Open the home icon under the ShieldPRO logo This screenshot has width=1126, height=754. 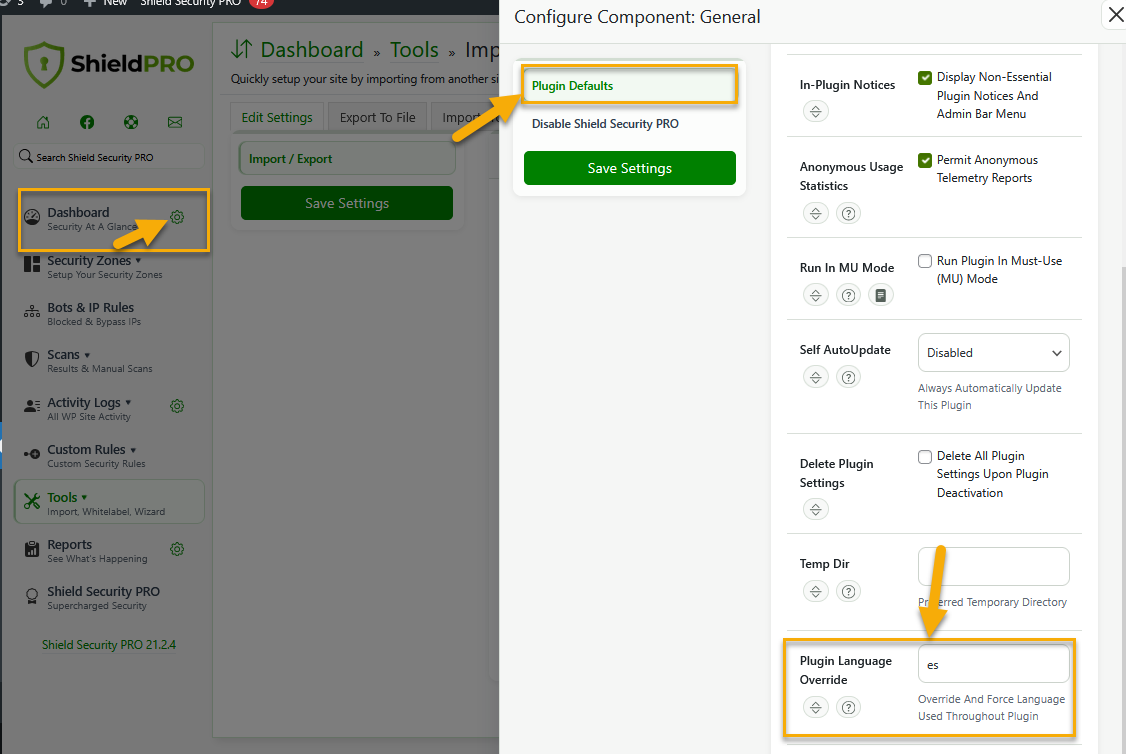pyautogui.click(x=43, y=122)
